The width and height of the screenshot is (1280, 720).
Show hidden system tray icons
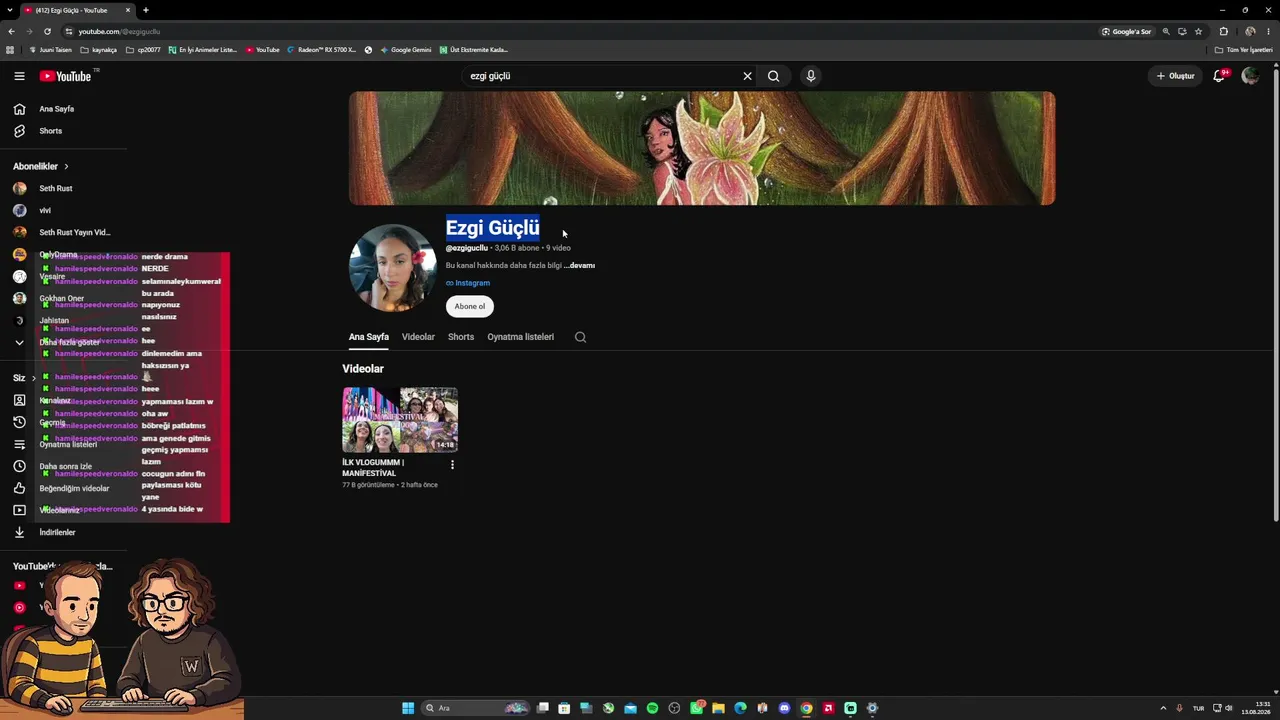(1163, 708)
